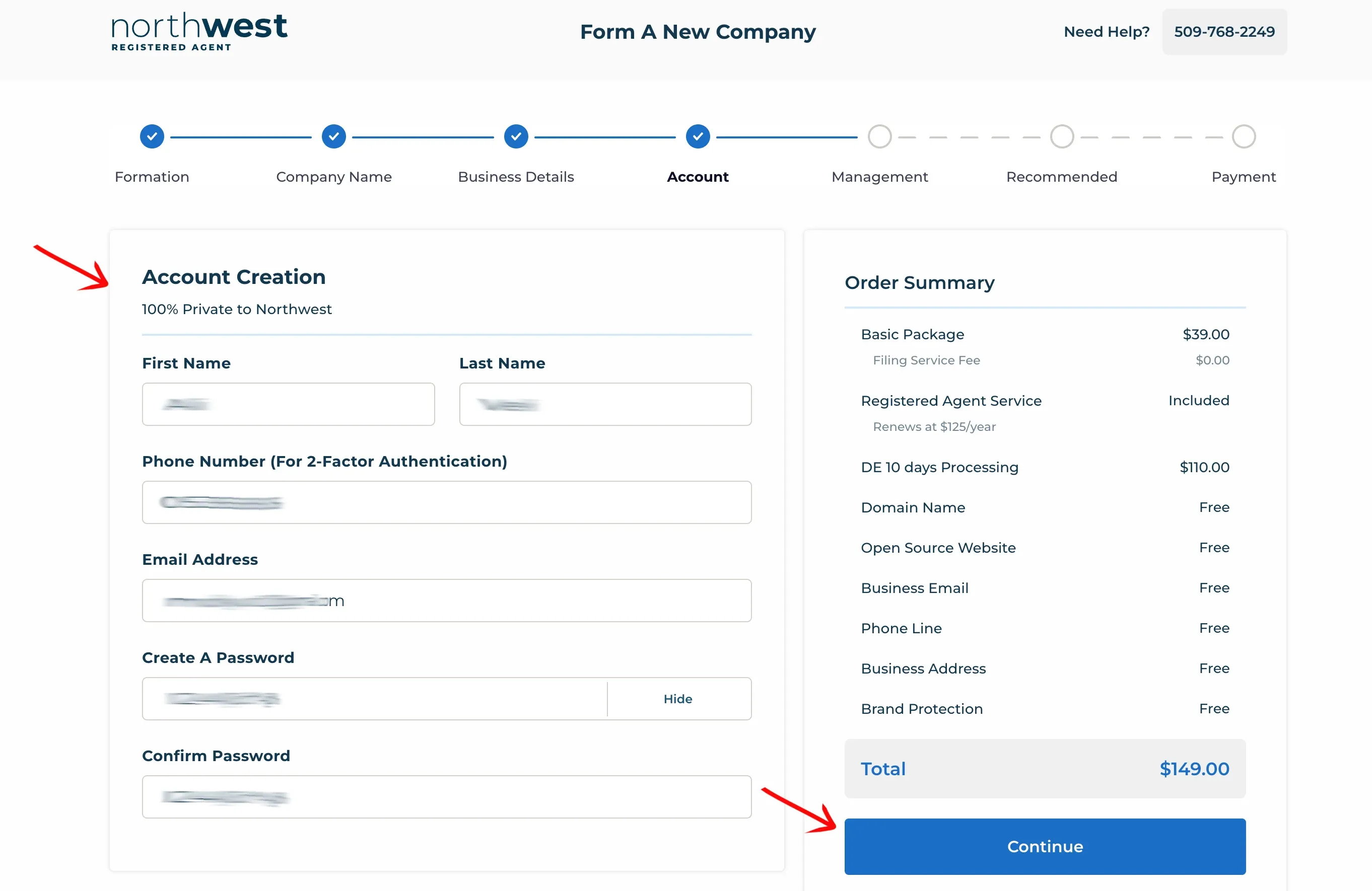The height and width of the screenshot is (891, 1372).
Task: Click the Included value for Registered Agent
Action: [x=1199, y=401]
